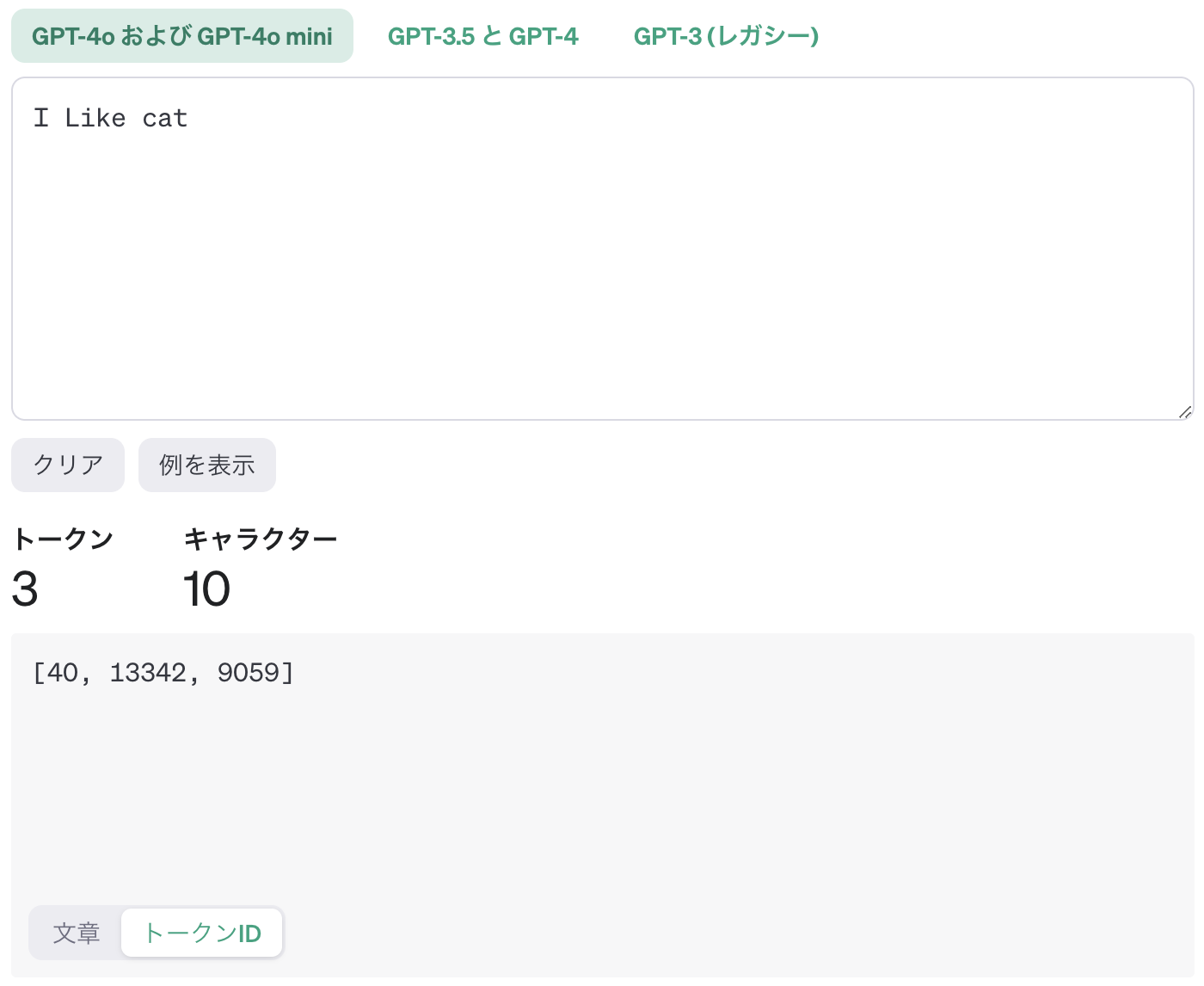The image size is (1204, 986).
Task: Switch output view to 文章
Action: coord(77,933)
